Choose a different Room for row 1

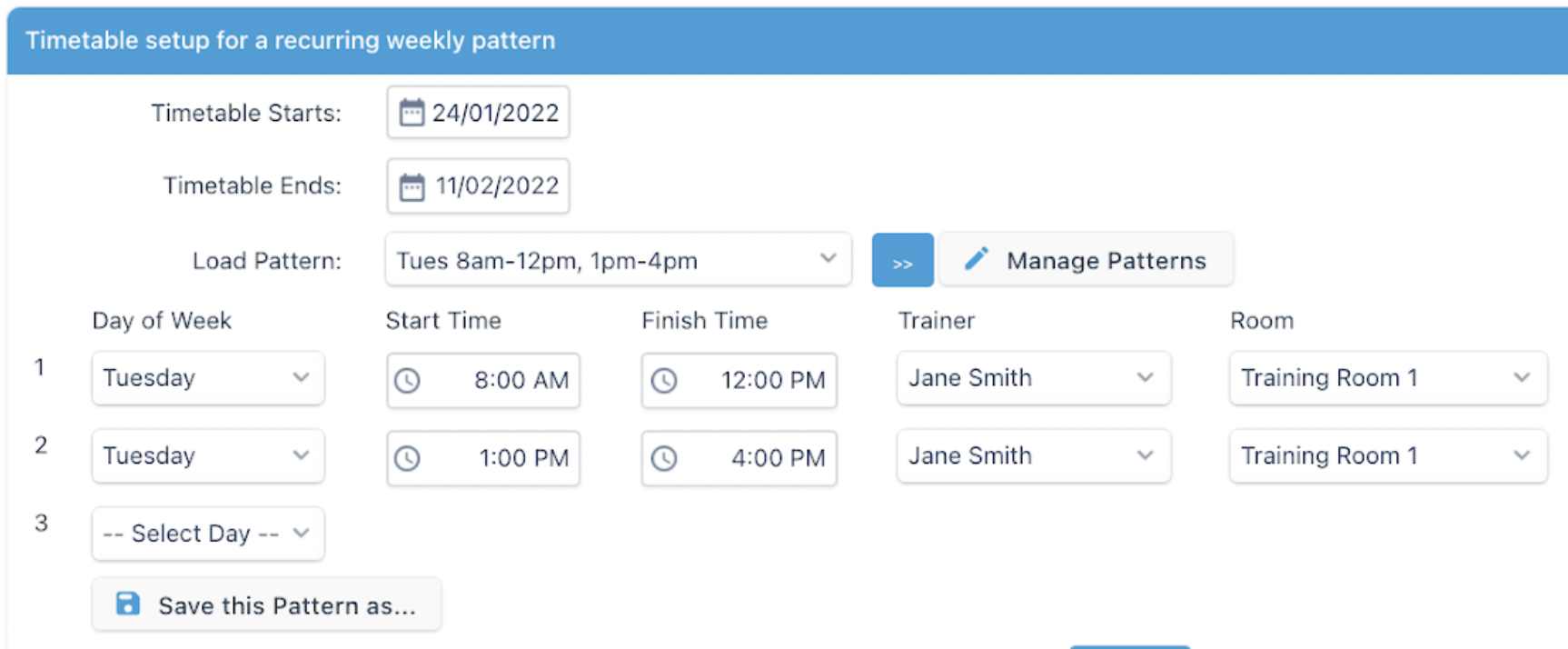(1387, 378)
